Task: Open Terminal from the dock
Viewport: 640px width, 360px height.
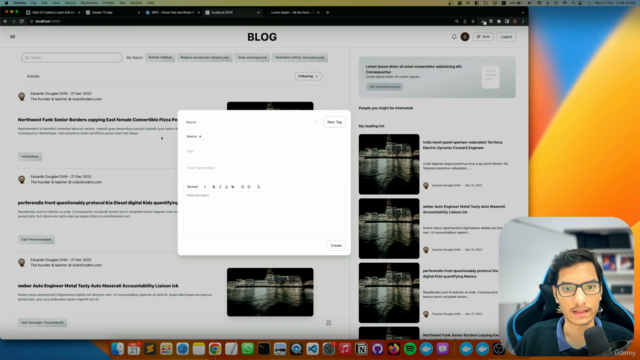Action: click(x=264, y=349)
